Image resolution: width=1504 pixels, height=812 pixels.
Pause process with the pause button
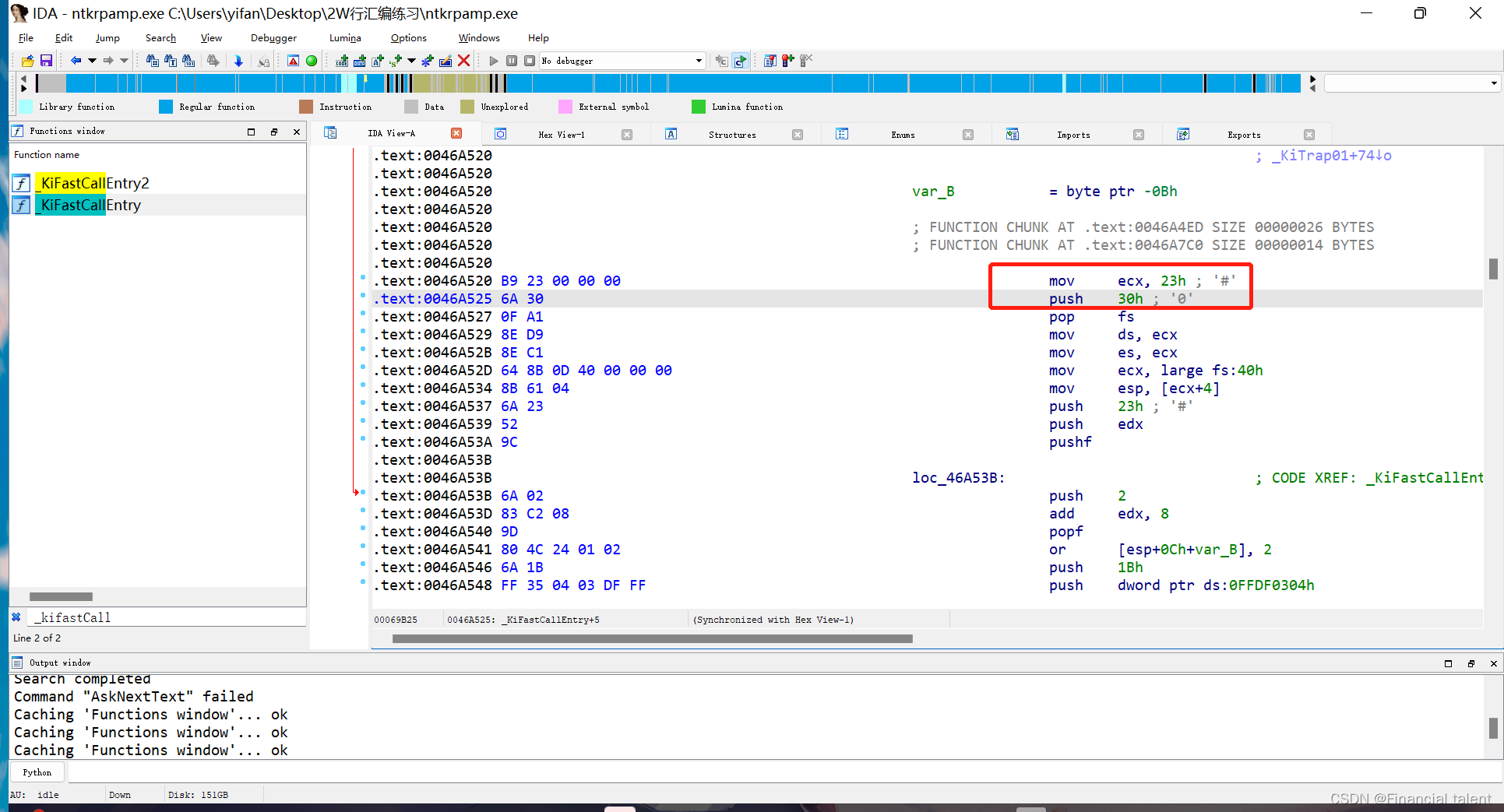coord(512,61)
